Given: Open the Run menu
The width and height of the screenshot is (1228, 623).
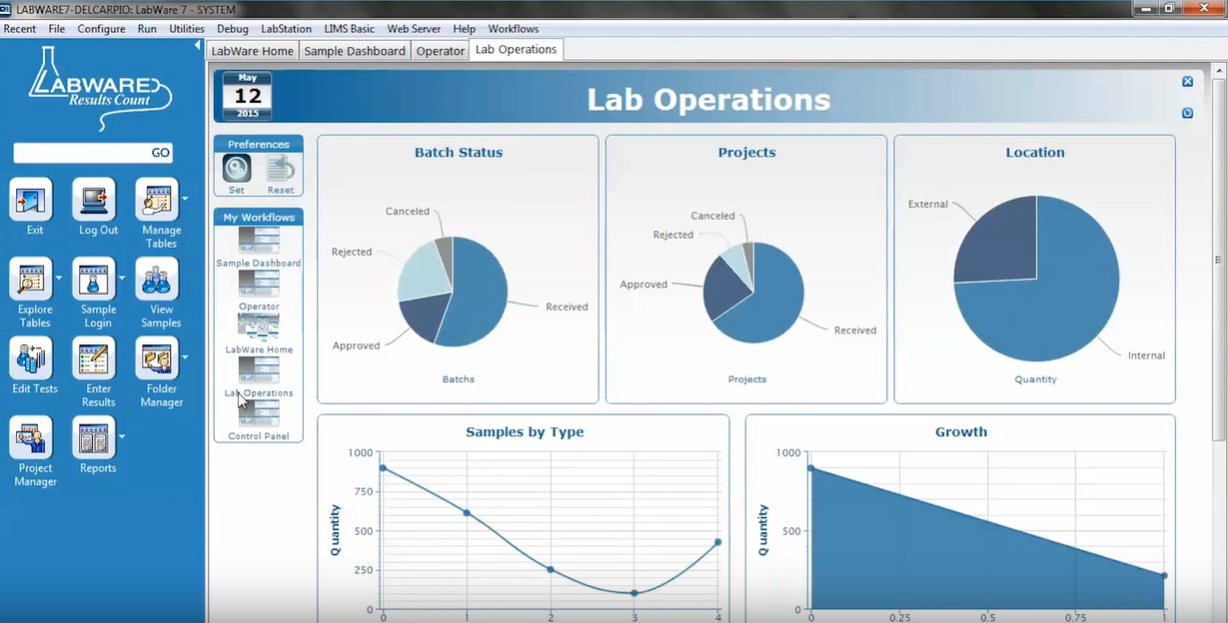Looking at the screenshot, I should 147,29.
